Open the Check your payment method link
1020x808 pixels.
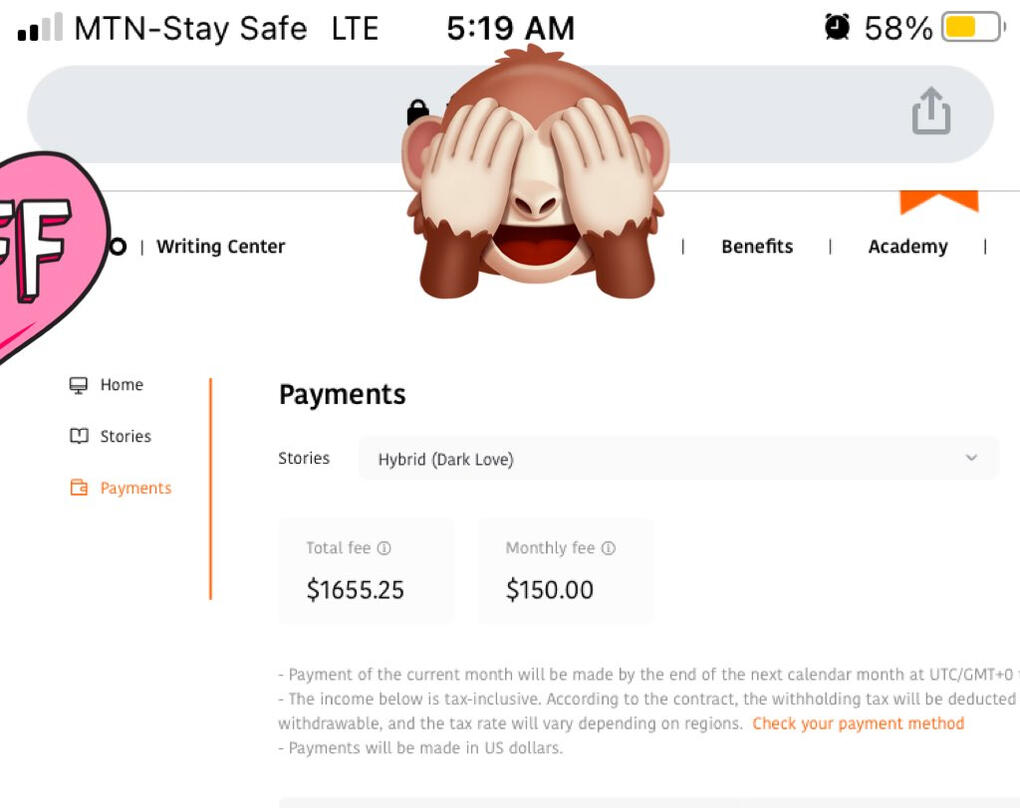pyautogui.click(x=858, y=723)
